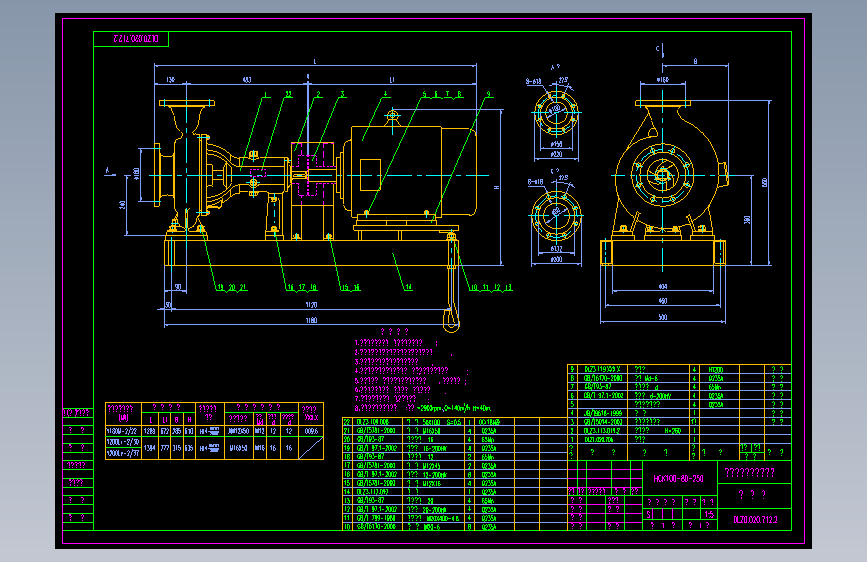This screenshot has height=562, width=867.
Task: Click the L1 dimension label above the motor
Action: 392,80
